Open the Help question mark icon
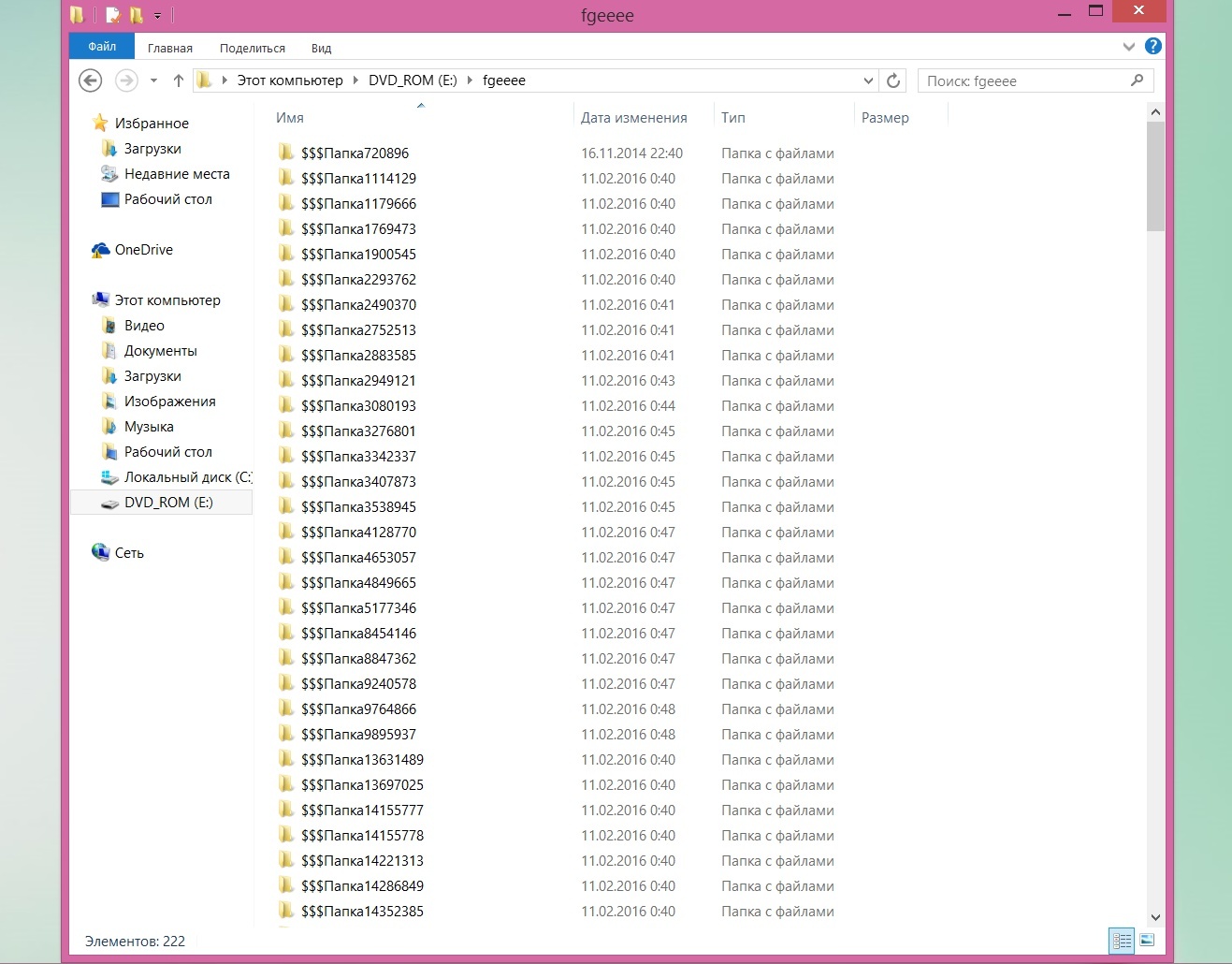This screenshot has height=964, width=1232. (x=1153, y=46)
